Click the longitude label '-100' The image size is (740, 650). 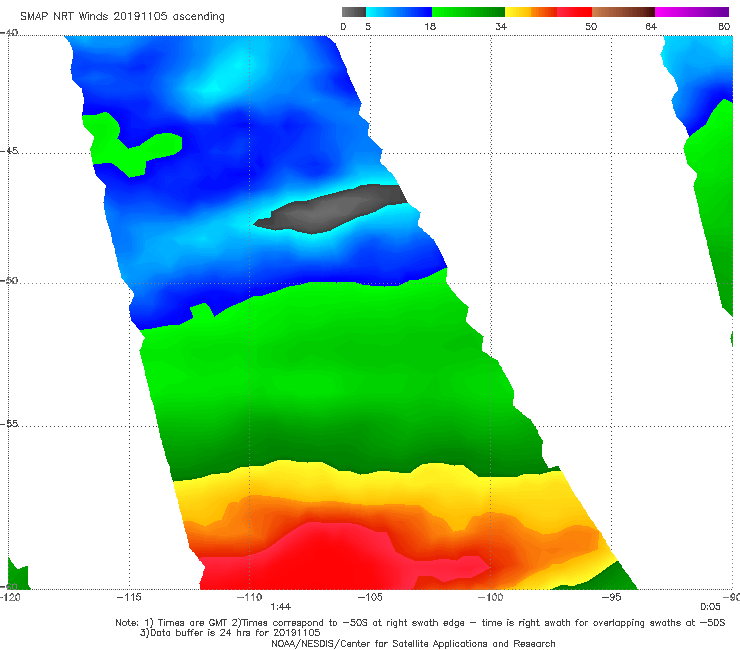490,597
